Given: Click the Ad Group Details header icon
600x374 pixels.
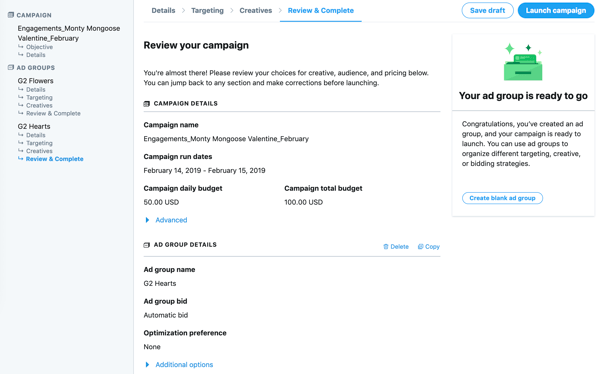Looking at the screenshot, I should click(x=147, y=245).
